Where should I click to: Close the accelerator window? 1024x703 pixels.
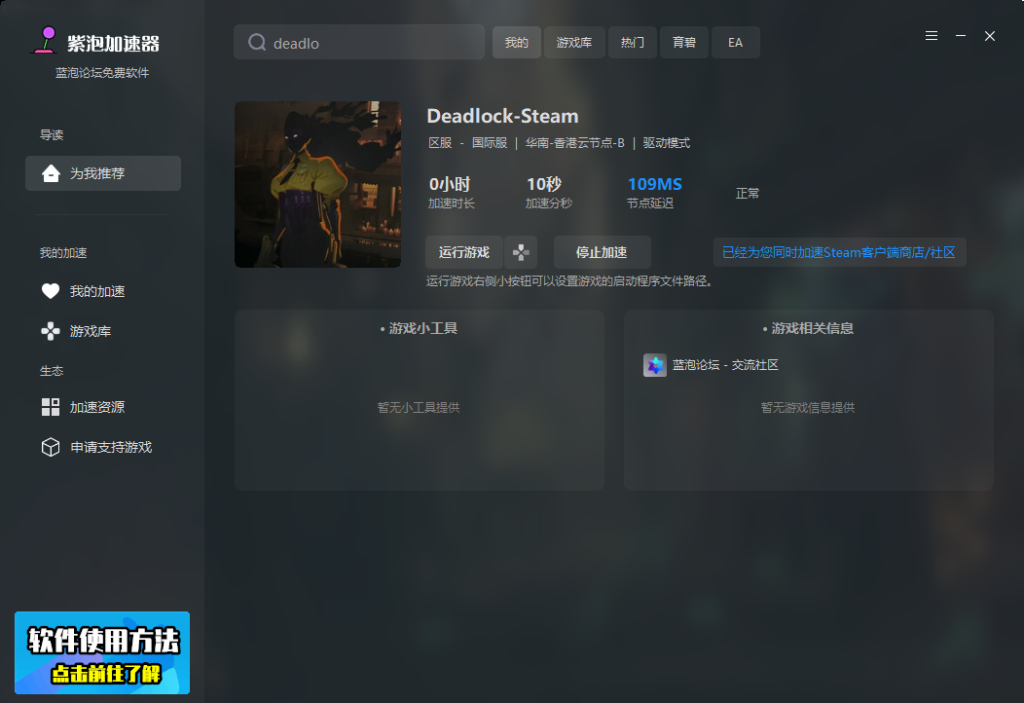pos(990,36)
